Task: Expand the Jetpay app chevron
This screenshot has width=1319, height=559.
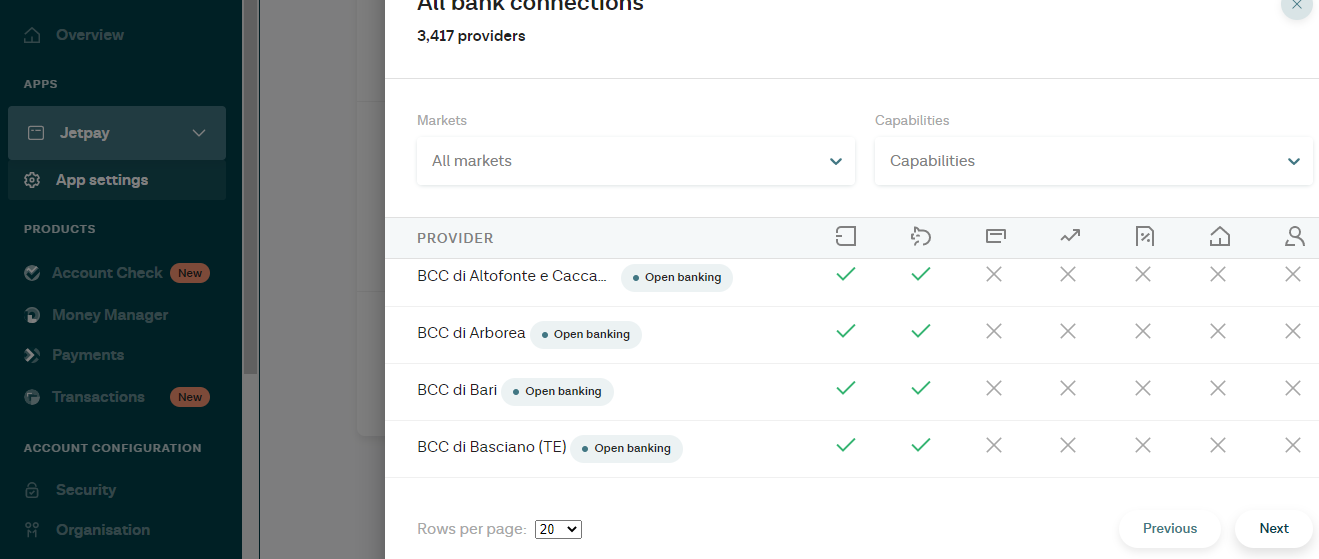Action: (199, 133)
